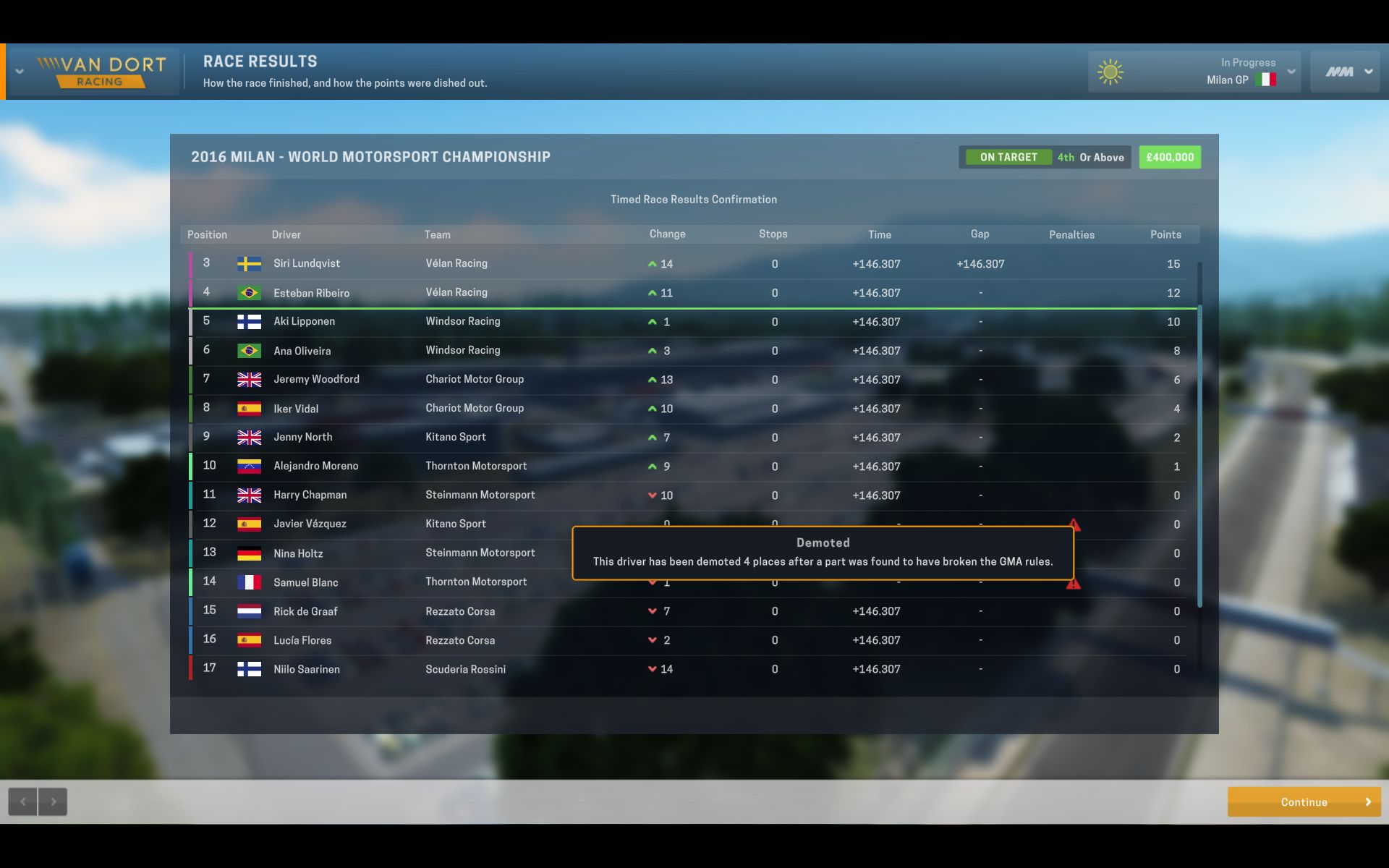Go back with the left arrow button

23,801
